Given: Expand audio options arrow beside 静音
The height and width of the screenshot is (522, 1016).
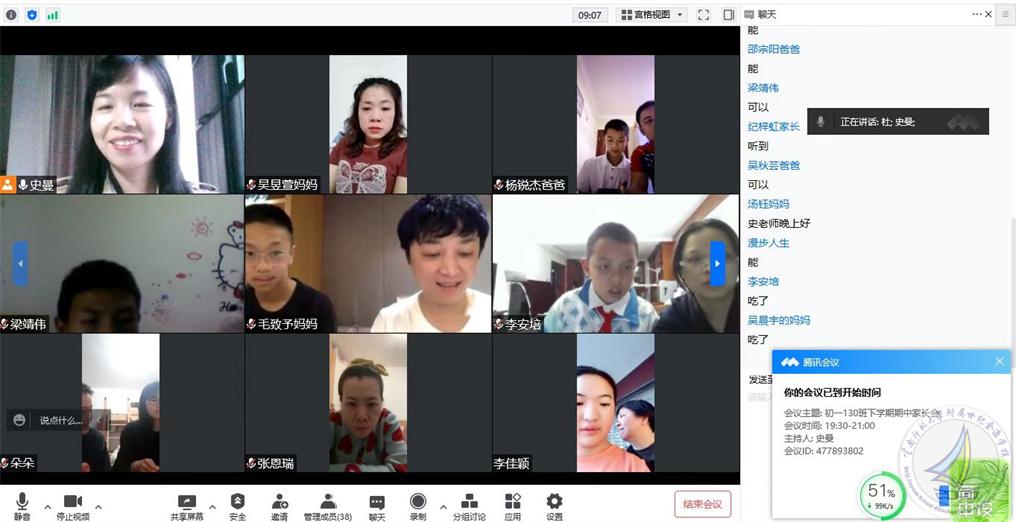Looking at the screenshot, I should point(47,506).
